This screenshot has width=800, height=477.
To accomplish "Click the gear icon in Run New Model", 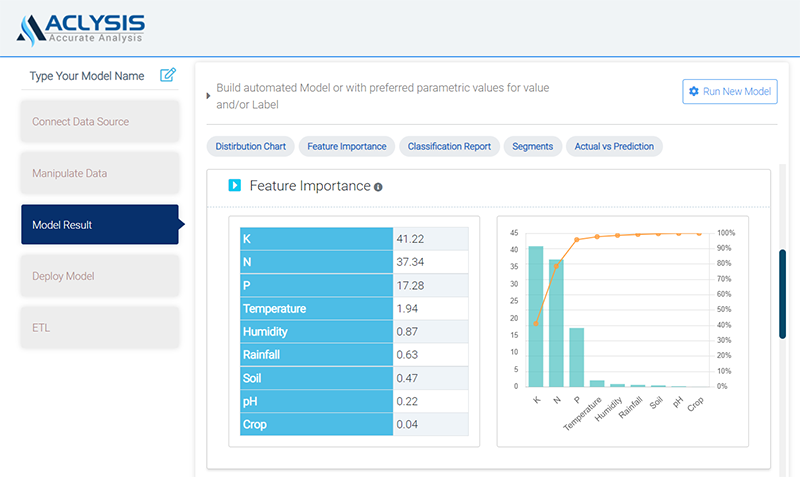I will click(694, 91).
